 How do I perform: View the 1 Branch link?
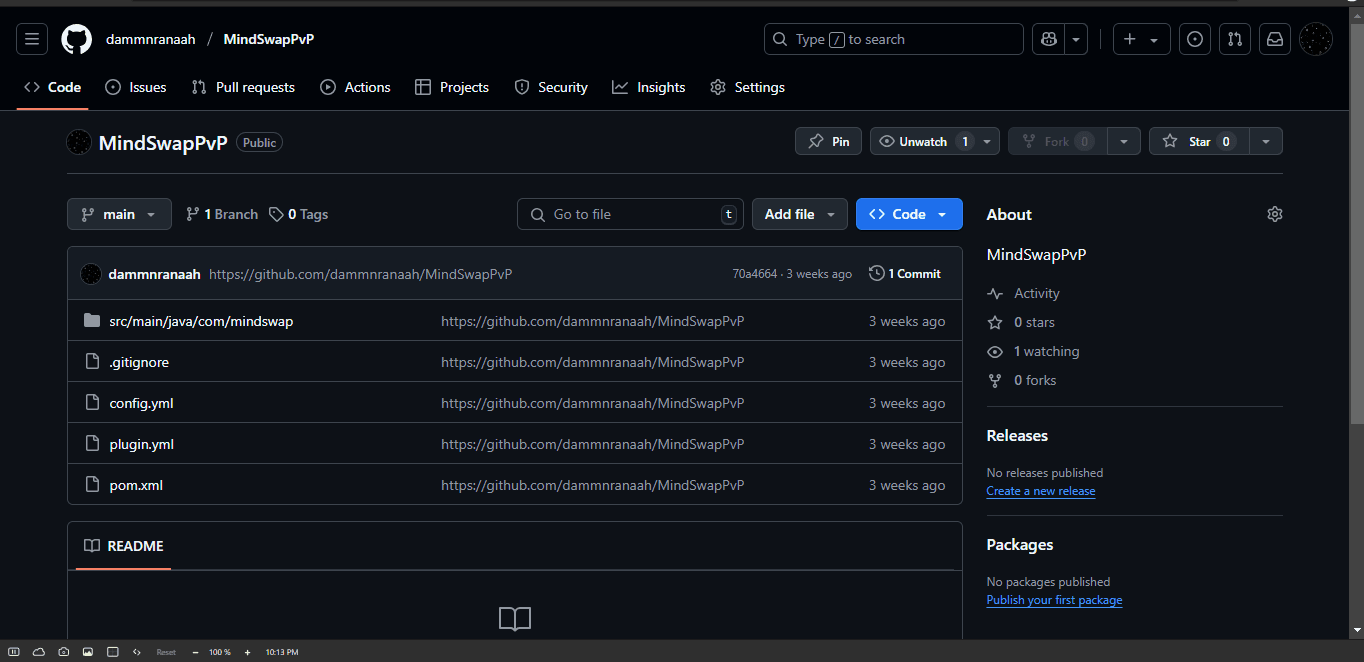222,214
